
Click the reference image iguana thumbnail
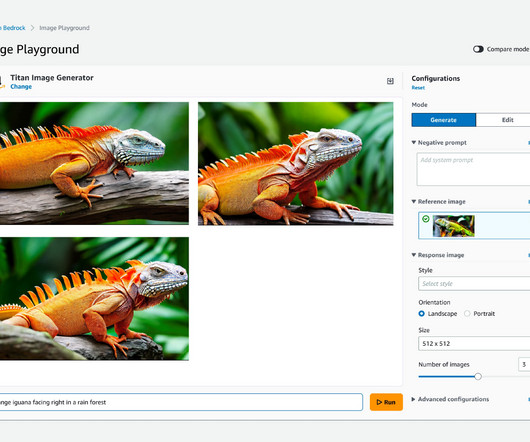coord(454,226)
